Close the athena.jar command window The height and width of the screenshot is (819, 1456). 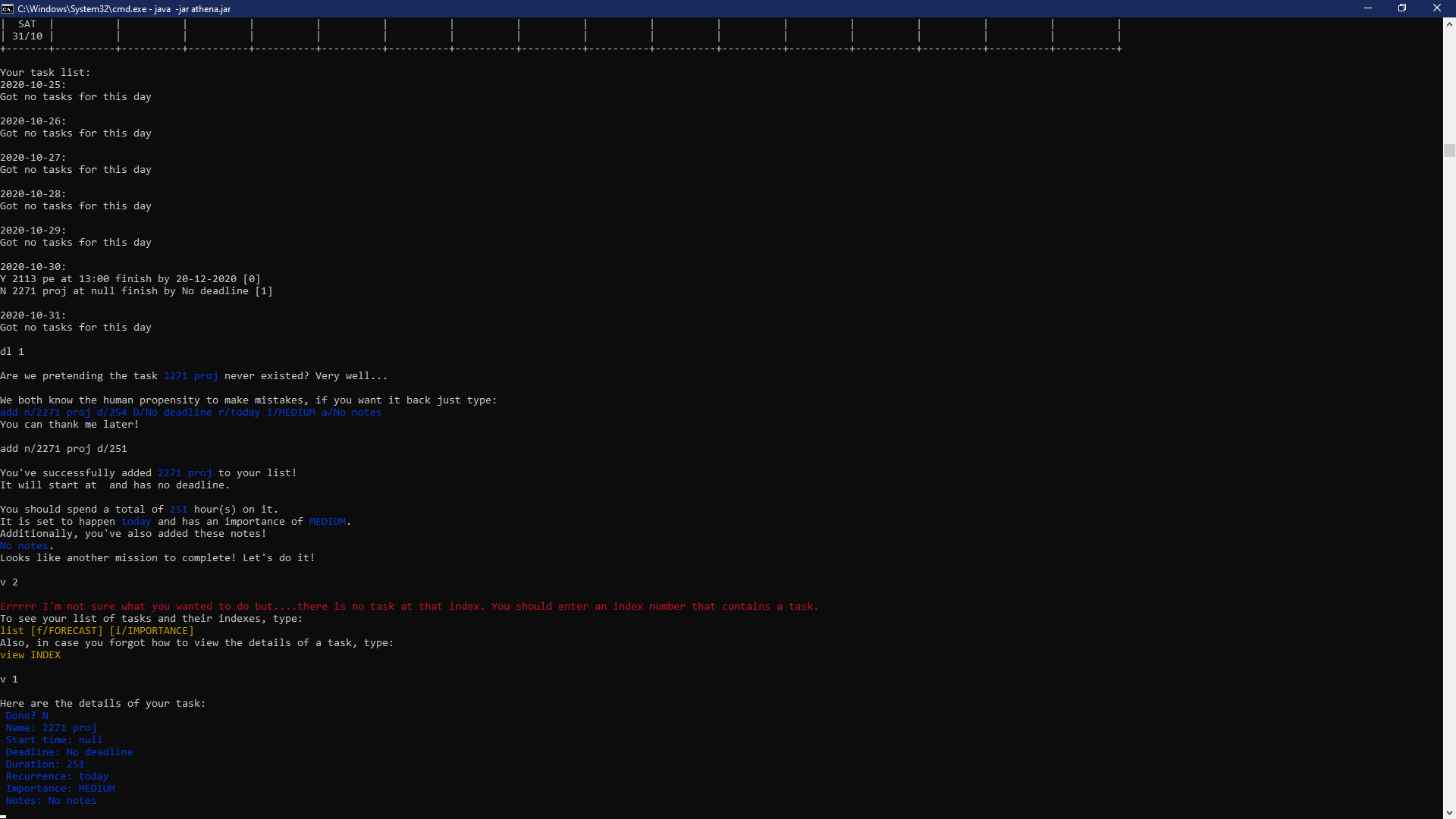pos(1436,8)
